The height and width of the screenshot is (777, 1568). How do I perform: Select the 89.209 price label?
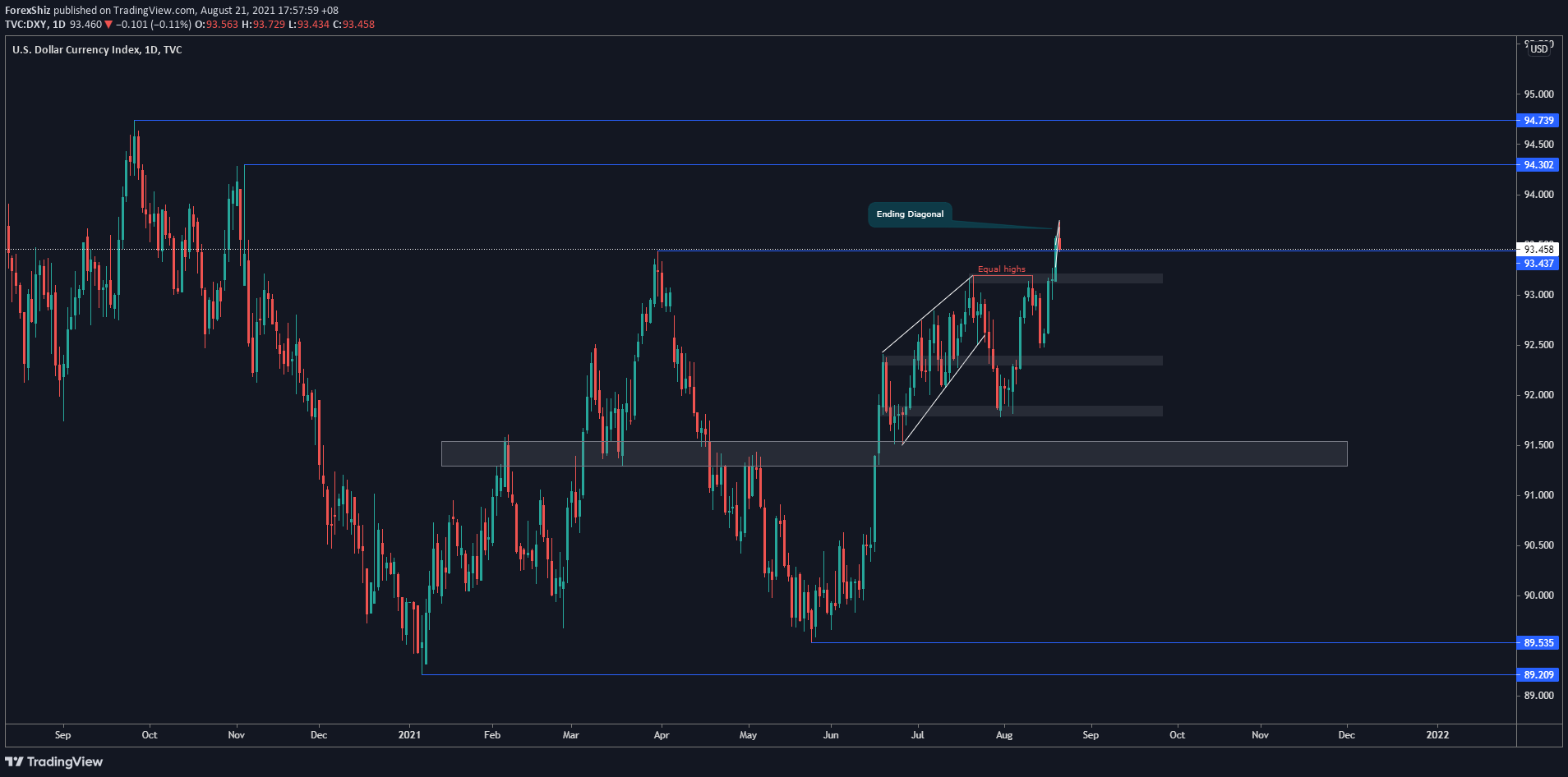pyautogui.click(x=1538, y=675)
